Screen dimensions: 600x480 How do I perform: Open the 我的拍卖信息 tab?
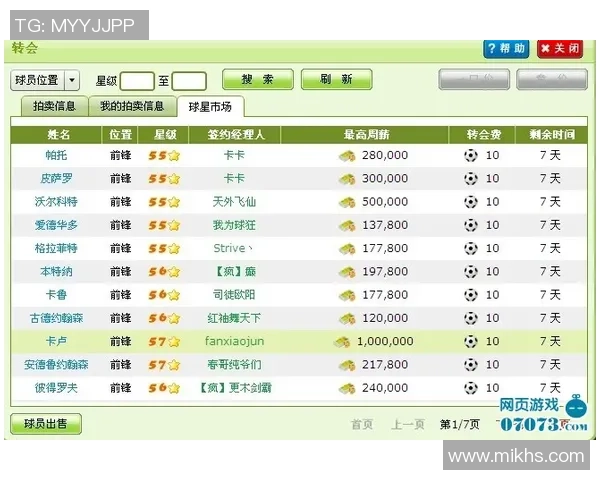coord(132,106)
